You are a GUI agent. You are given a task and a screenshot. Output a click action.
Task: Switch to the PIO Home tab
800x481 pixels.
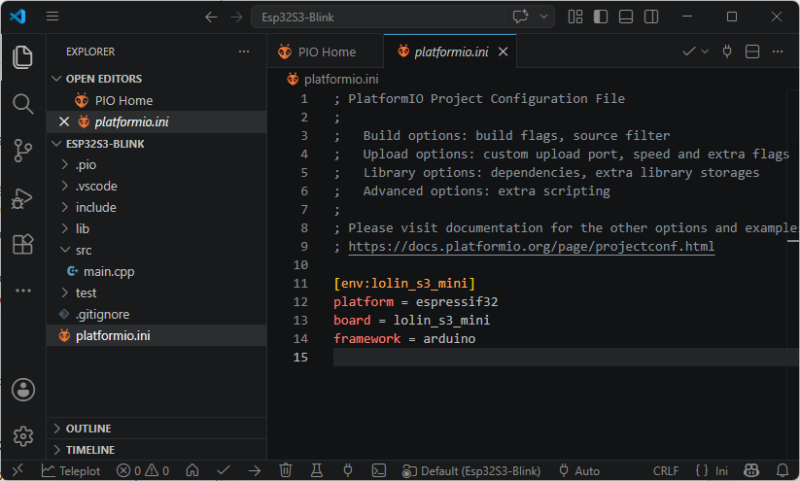[325, 52]
